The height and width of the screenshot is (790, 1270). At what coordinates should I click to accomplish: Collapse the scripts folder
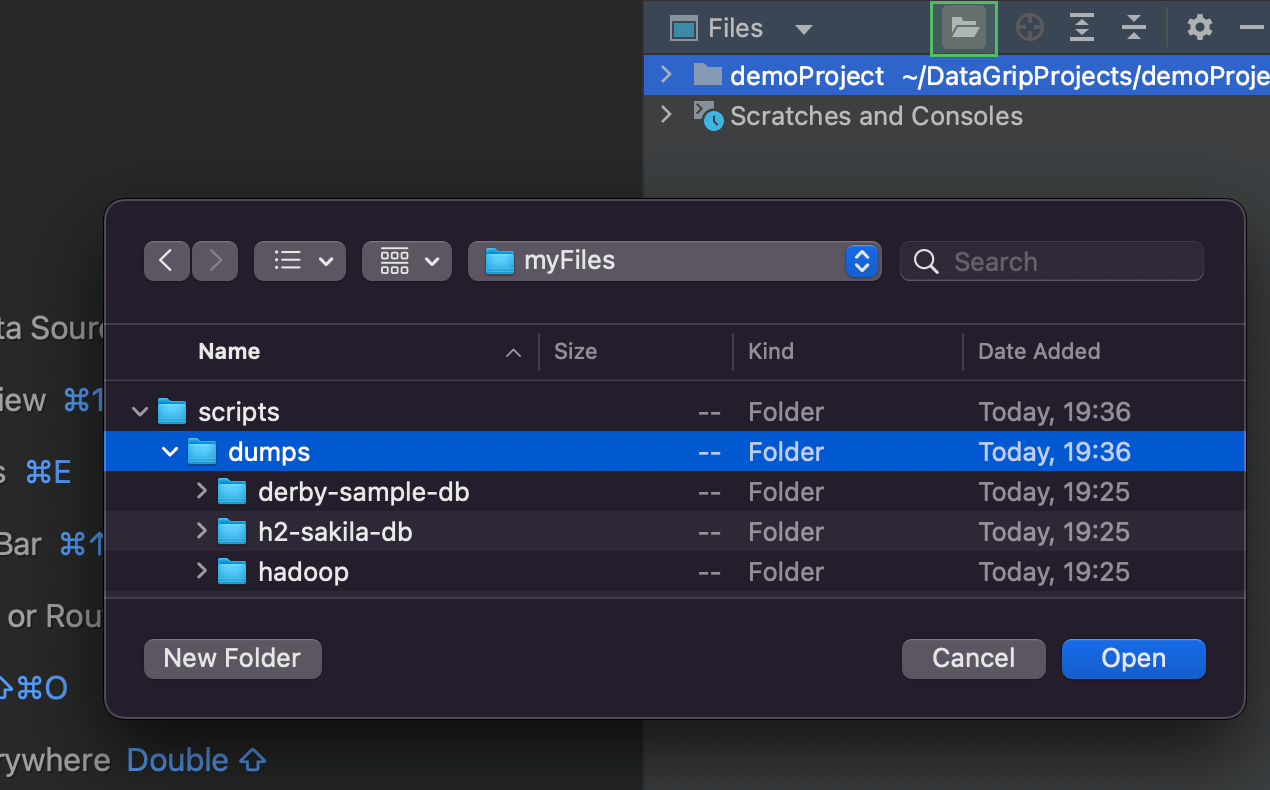click(140, 411)
